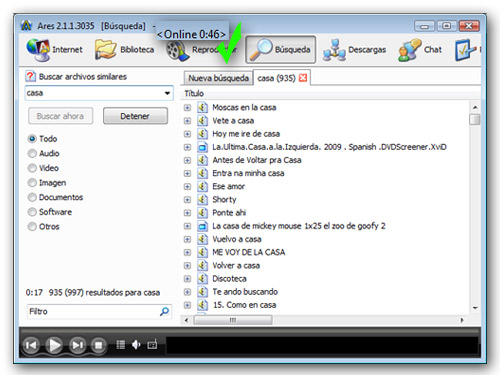
Task: Click audio icon beside Shorty
Action: click(x=202, y=200)
